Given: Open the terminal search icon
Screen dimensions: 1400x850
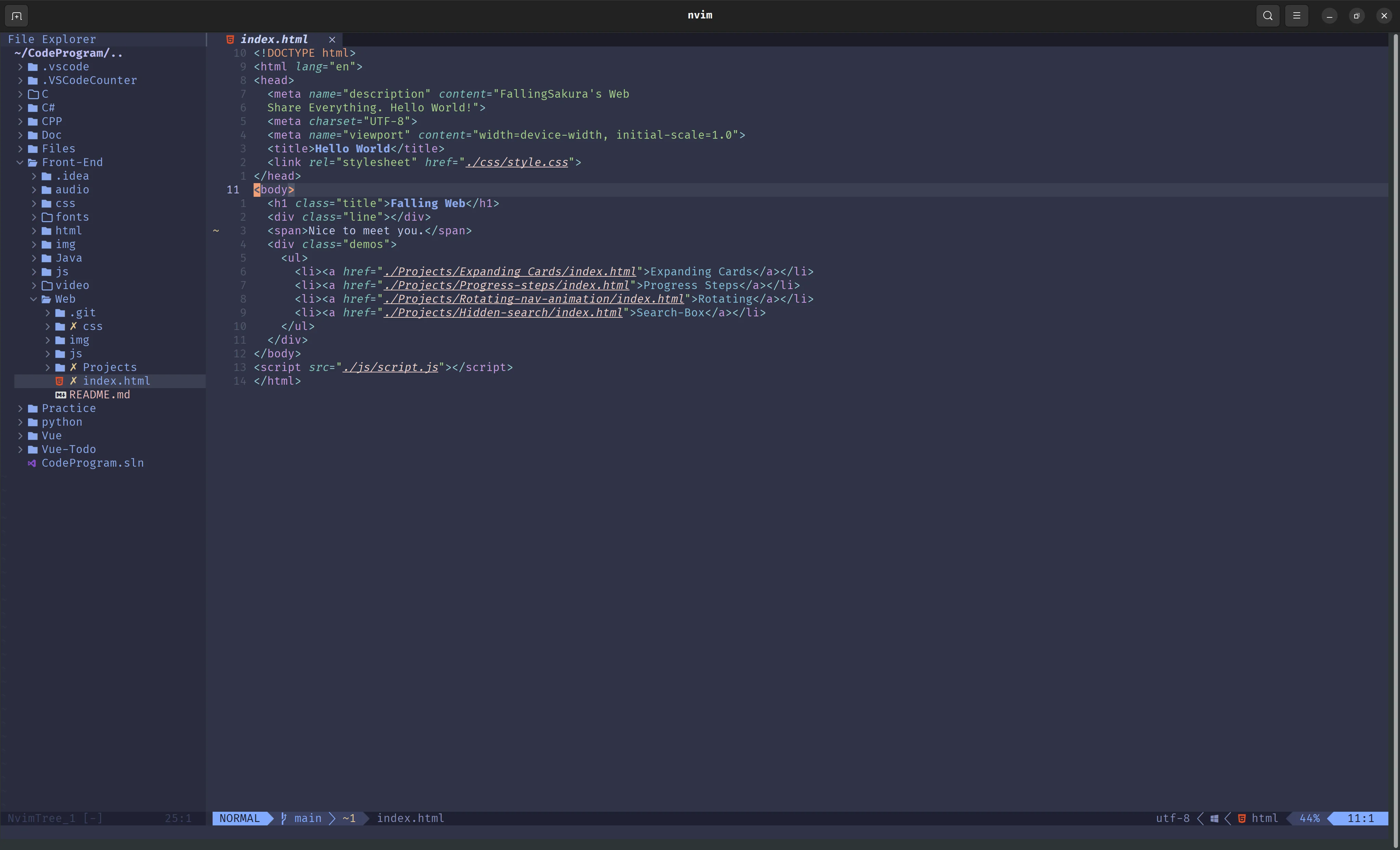Looking at the screenshot, I should tap(1268, 16).
